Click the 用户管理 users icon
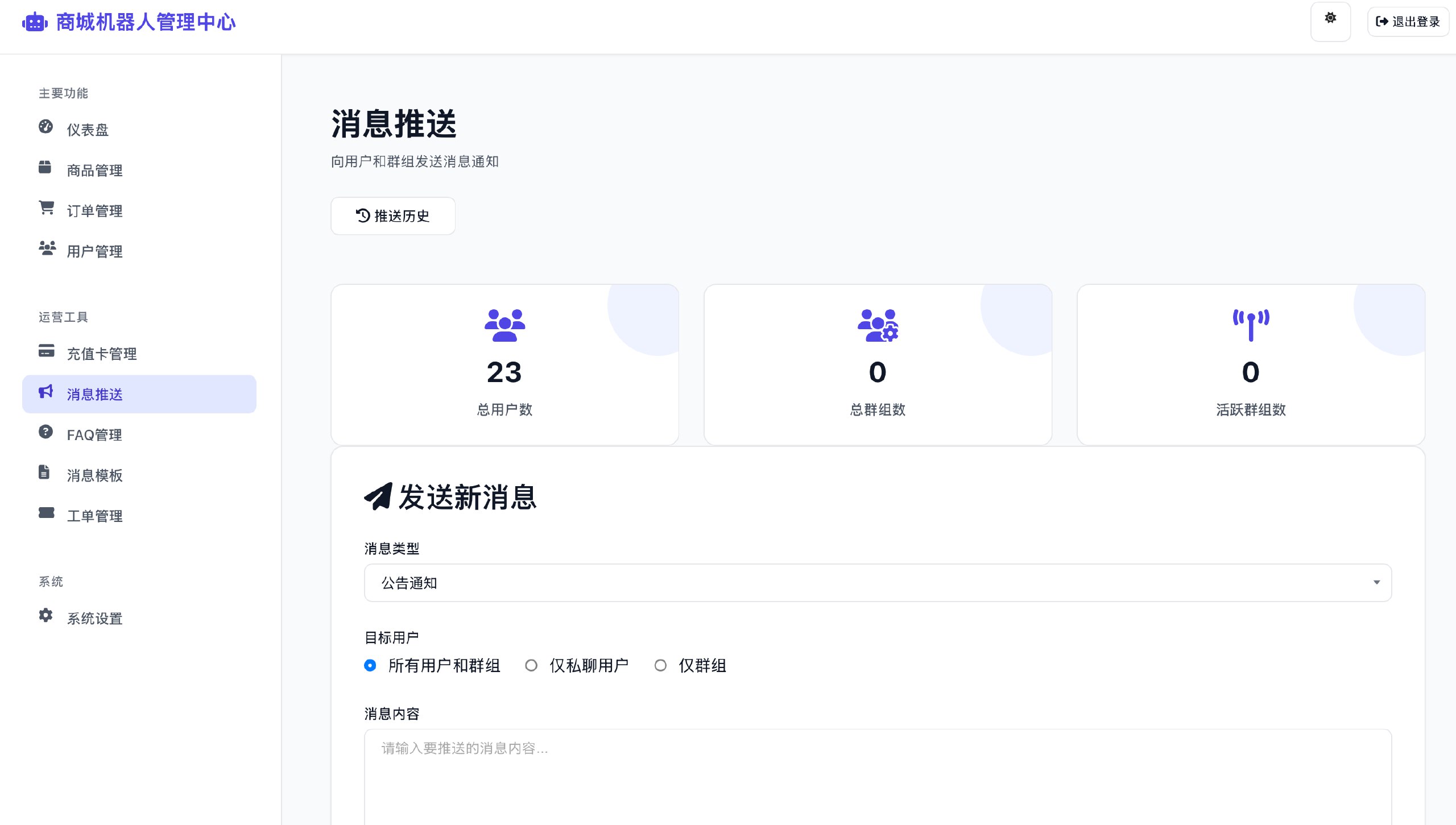 46,250
